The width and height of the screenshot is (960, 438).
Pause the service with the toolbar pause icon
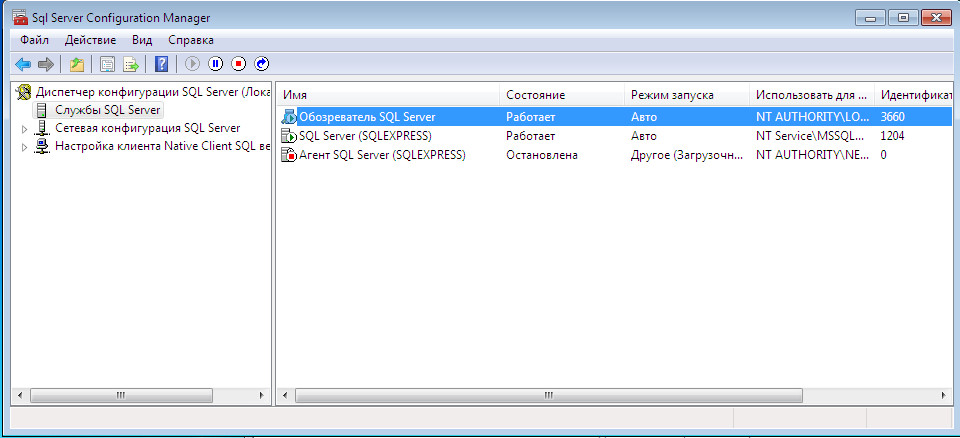click(x=216, y=64)
